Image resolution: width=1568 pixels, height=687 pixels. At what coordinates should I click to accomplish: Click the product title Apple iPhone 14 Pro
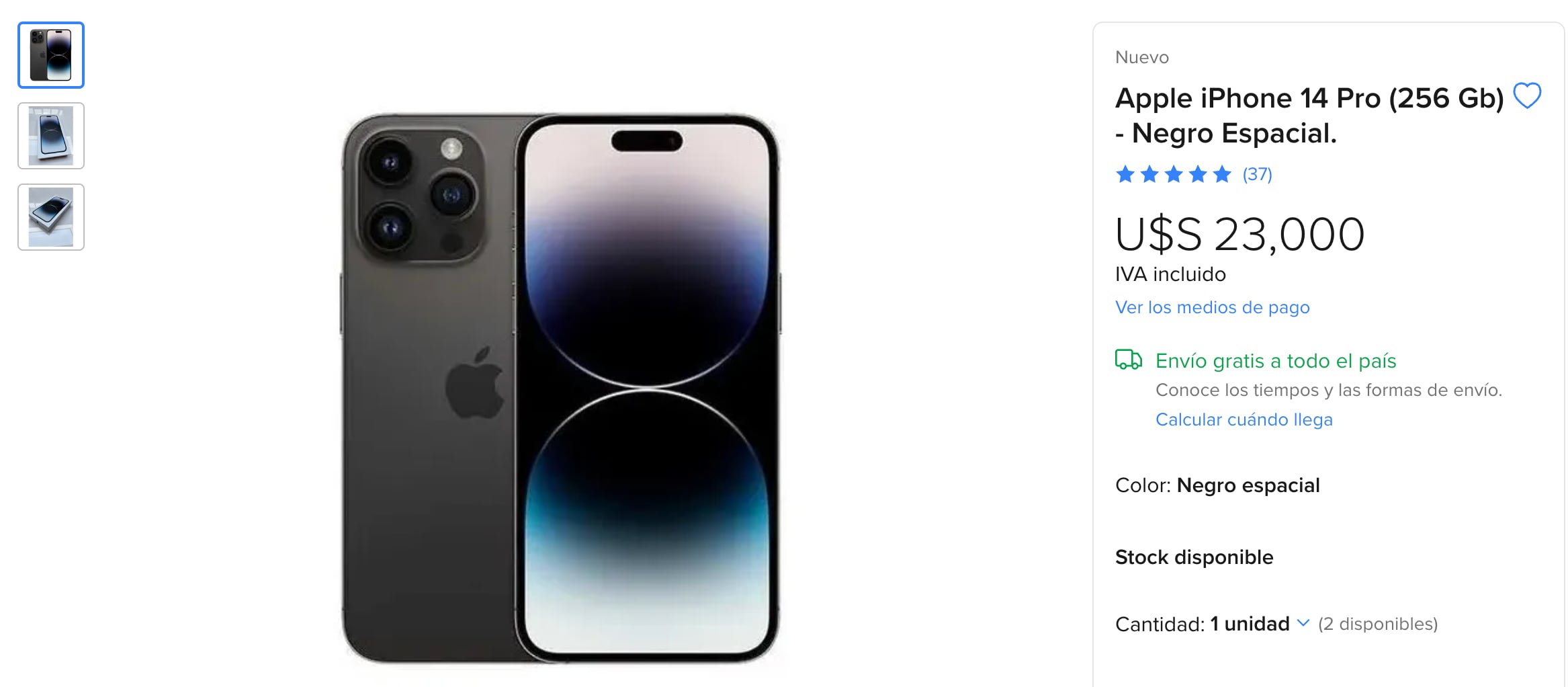tap(1309, 116)
